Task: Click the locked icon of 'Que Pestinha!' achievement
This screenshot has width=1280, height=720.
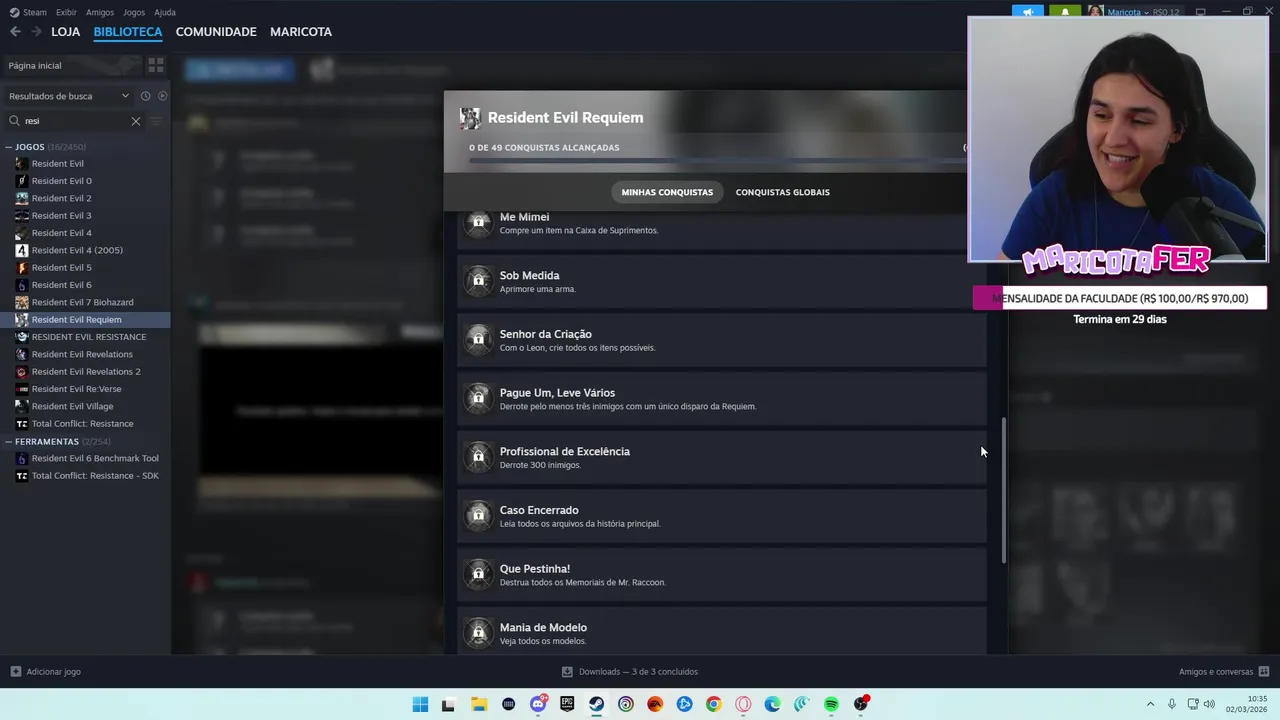Action: coord(479,574)
